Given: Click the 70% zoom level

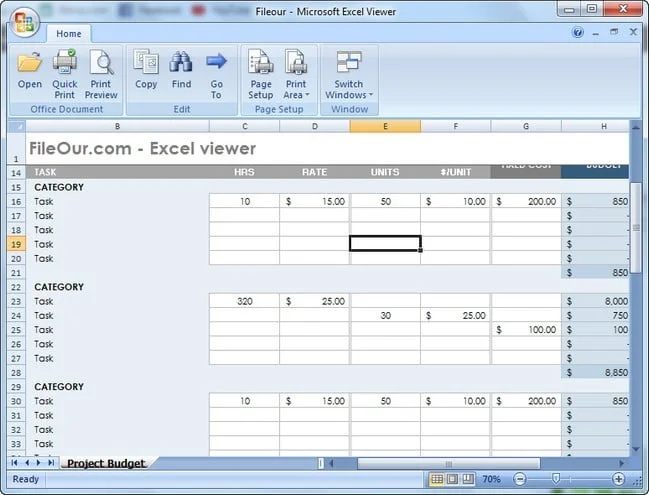Looking at the screenshot, I should tap(493, 480).
